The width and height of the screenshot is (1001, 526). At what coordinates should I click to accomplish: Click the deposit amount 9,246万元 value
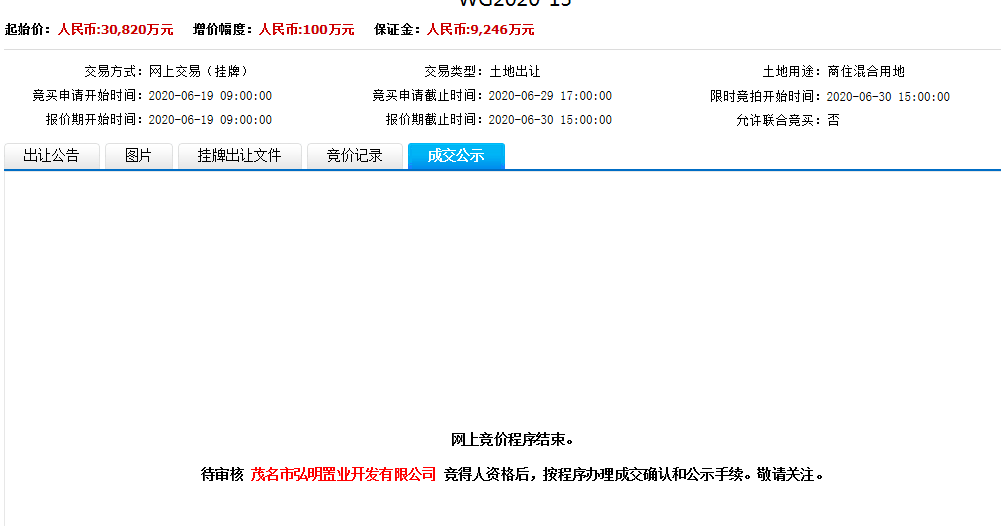click(x=480, y=30)
